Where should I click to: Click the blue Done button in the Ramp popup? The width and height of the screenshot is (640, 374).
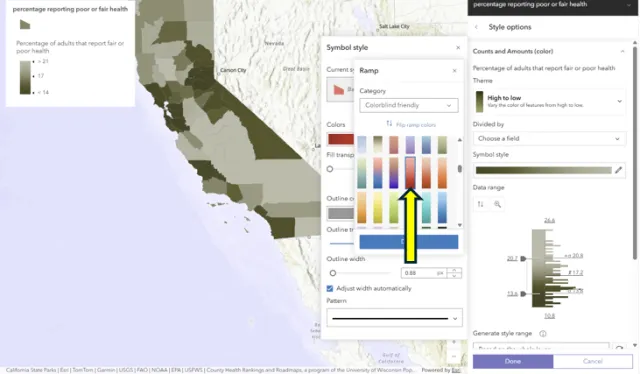click(409, 242)
